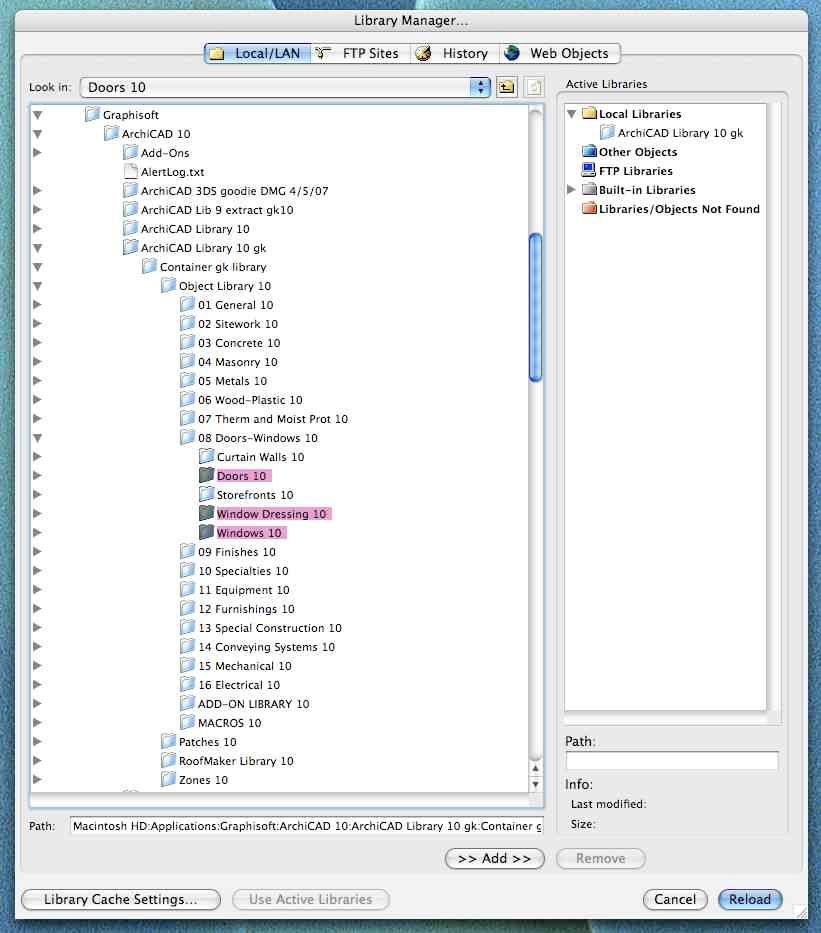Image resolution: width=821 pixels, height=933 pixels.
Task: Click the Remove button
Action: pyautogui.click(x=600, y=859)
